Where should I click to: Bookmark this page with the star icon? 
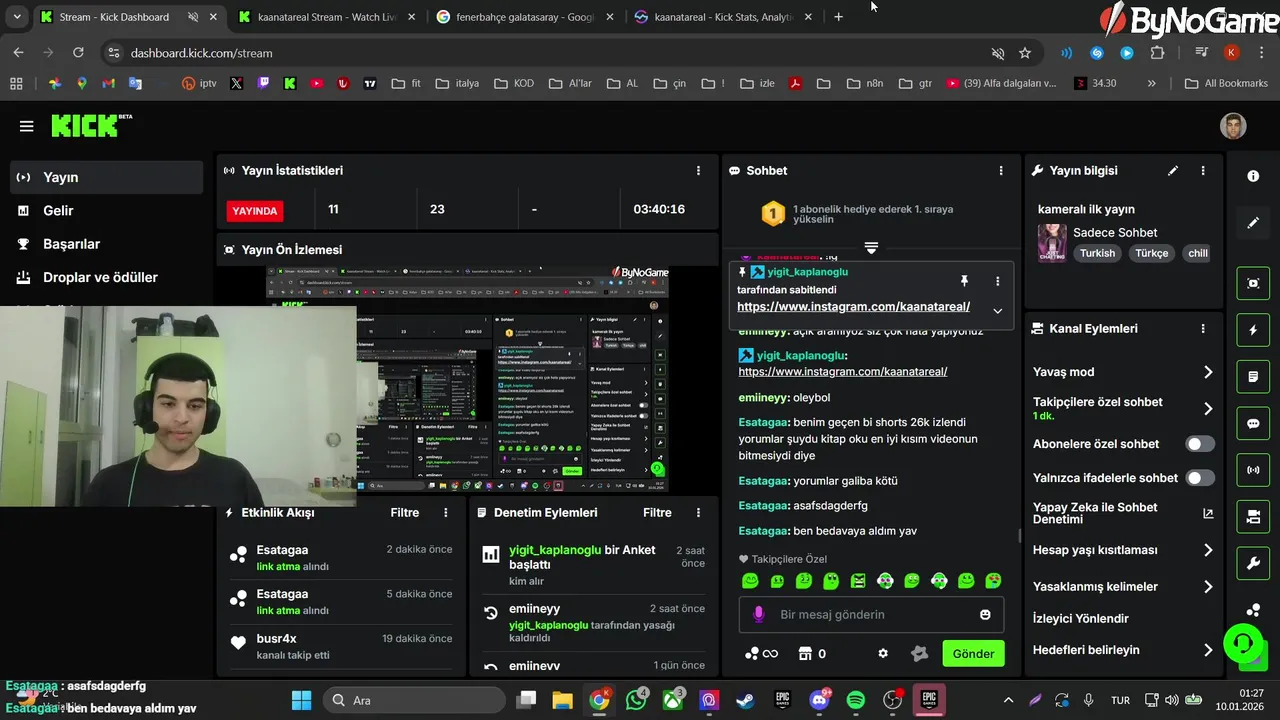click(1025, 53)
